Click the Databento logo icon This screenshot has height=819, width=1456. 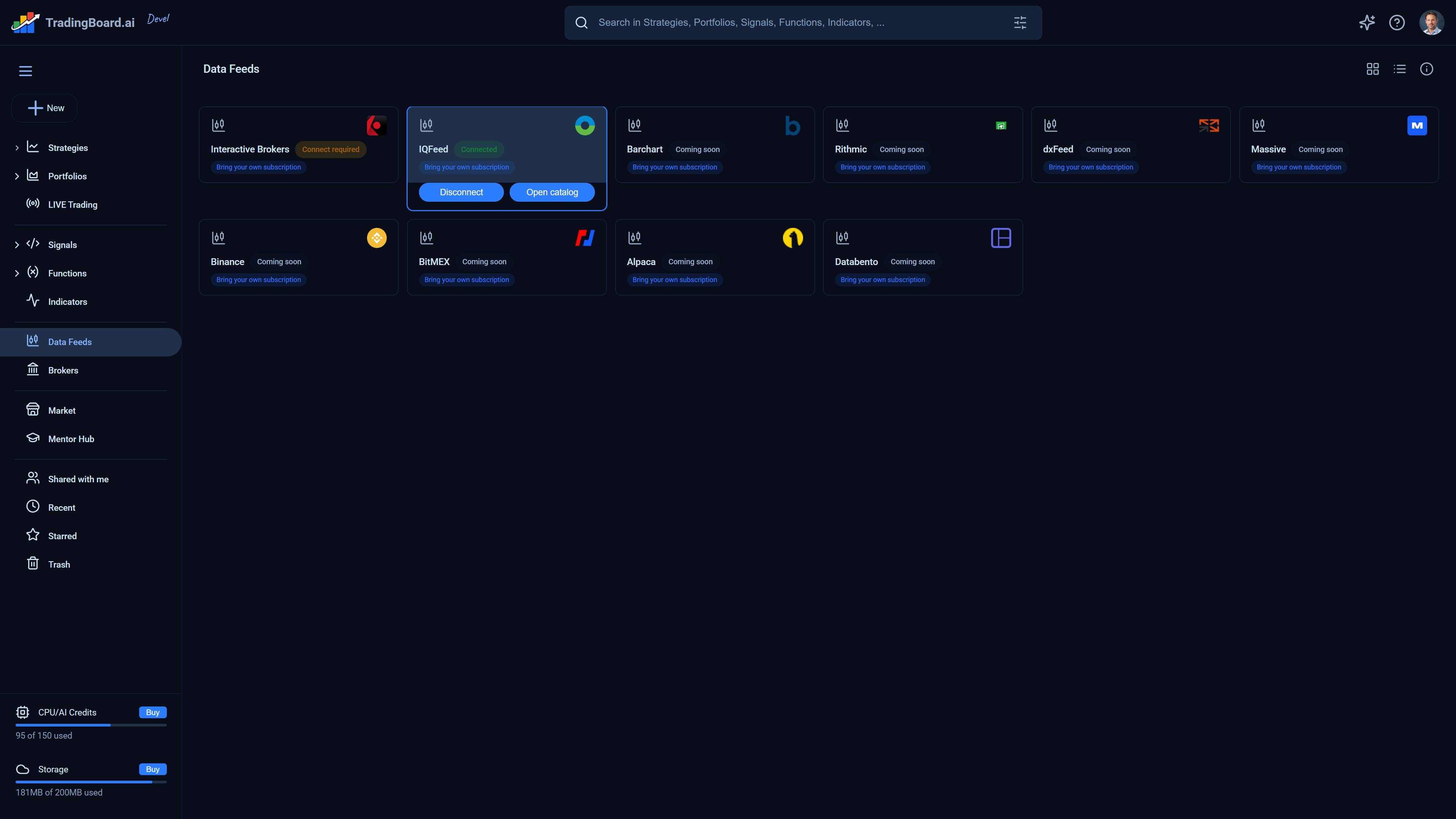1001,238
